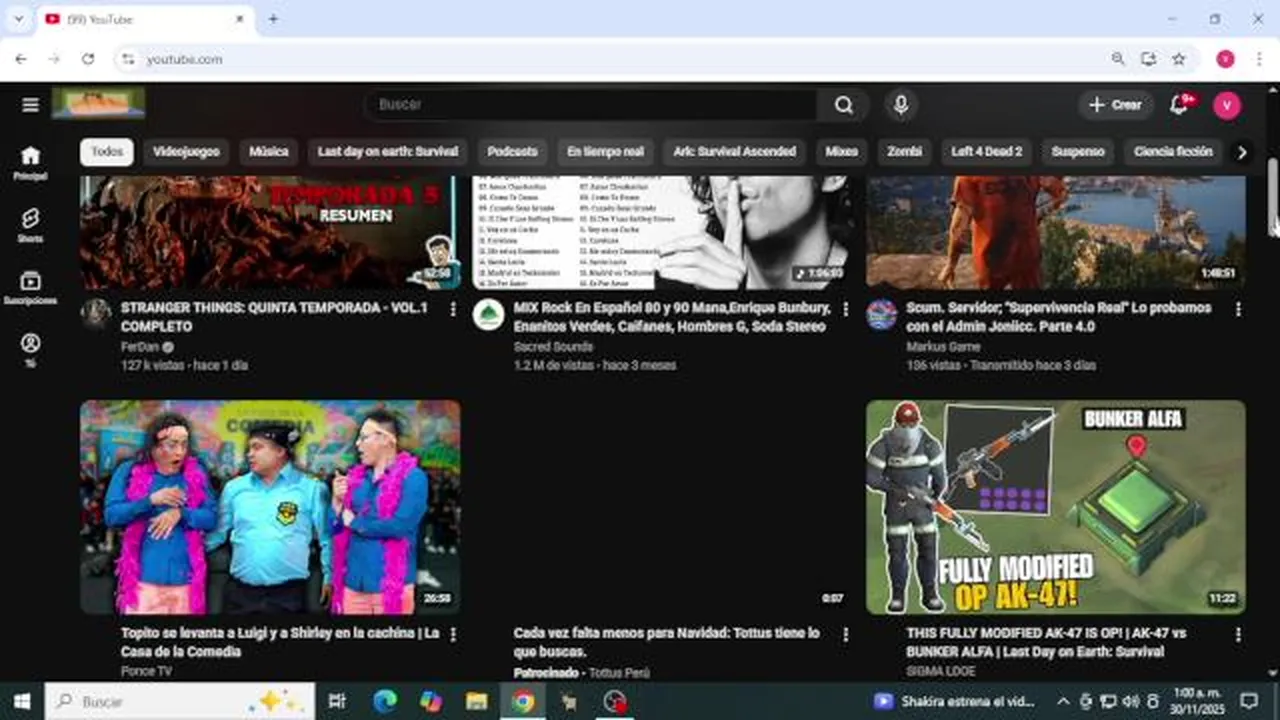Open Shorts from the sidebar
This screenshot has height=720, width=1280.
click(30, 226)
